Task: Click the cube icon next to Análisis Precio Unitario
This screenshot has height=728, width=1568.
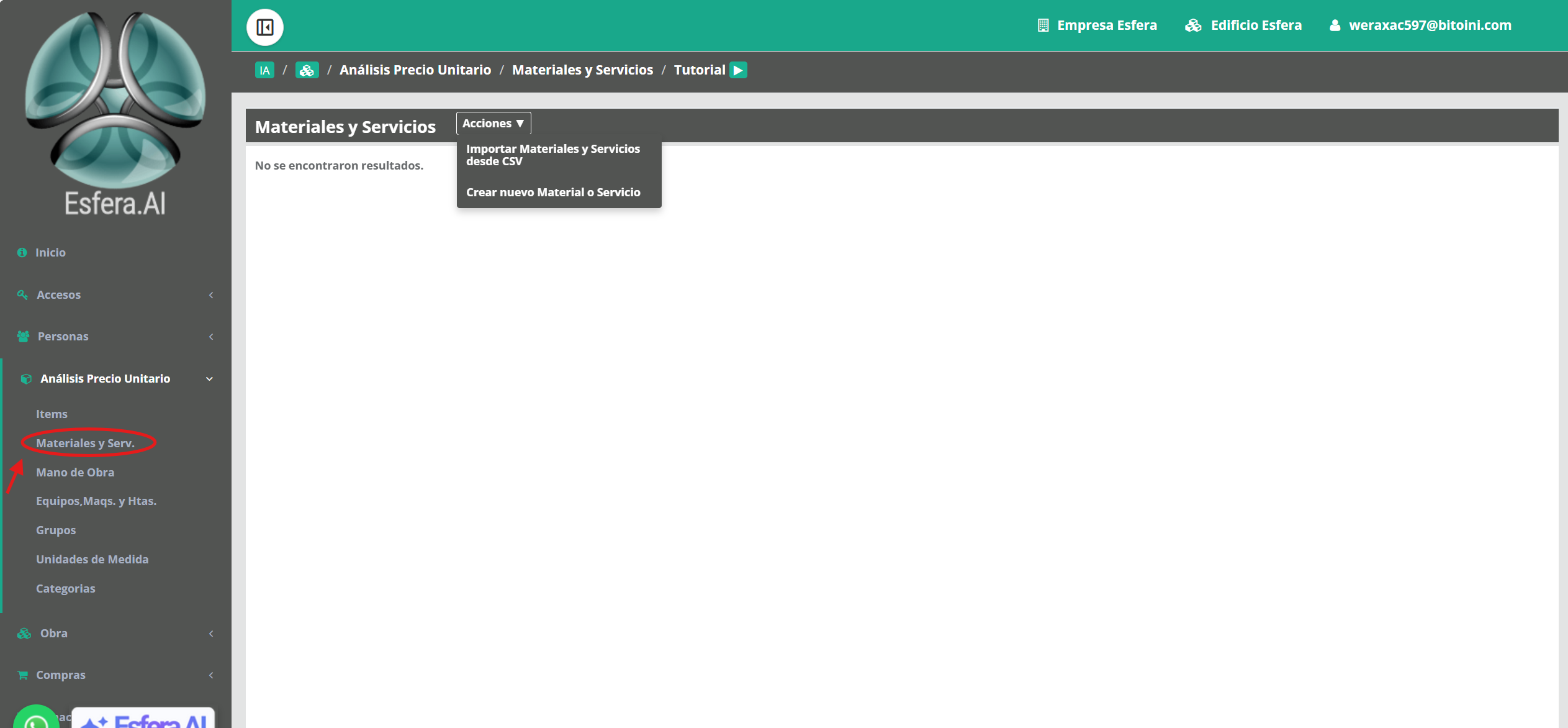Action: point(26,379)
